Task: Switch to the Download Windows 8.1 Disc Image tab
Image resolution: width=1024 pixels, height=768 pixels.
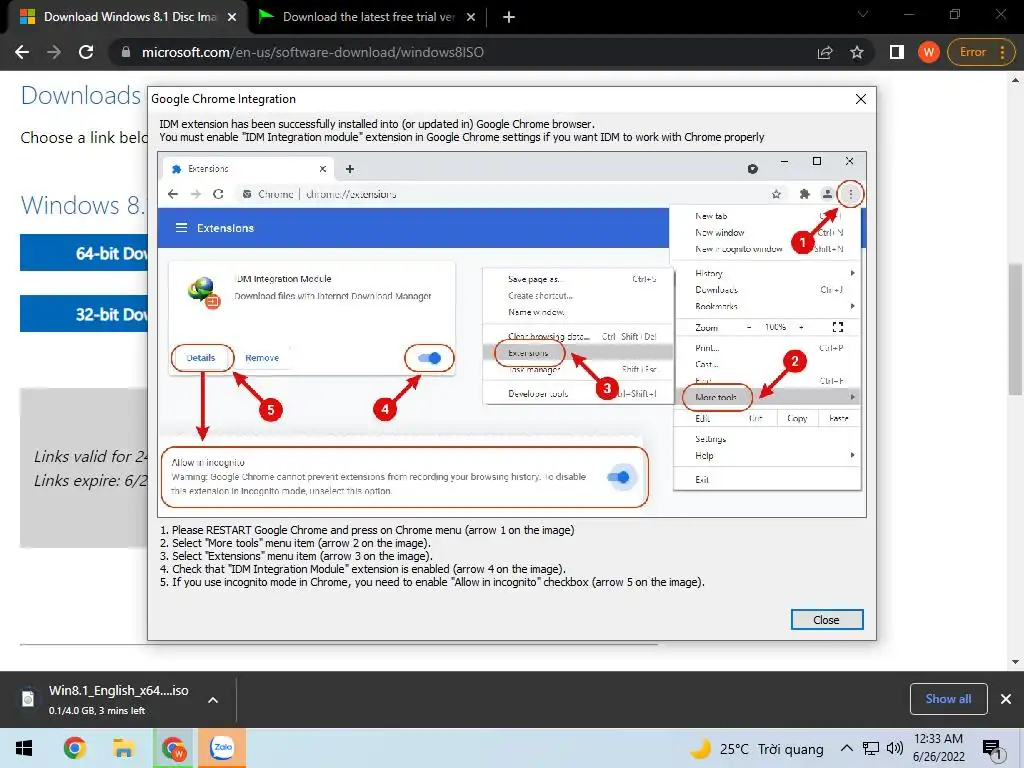Action: pos(129,17)
